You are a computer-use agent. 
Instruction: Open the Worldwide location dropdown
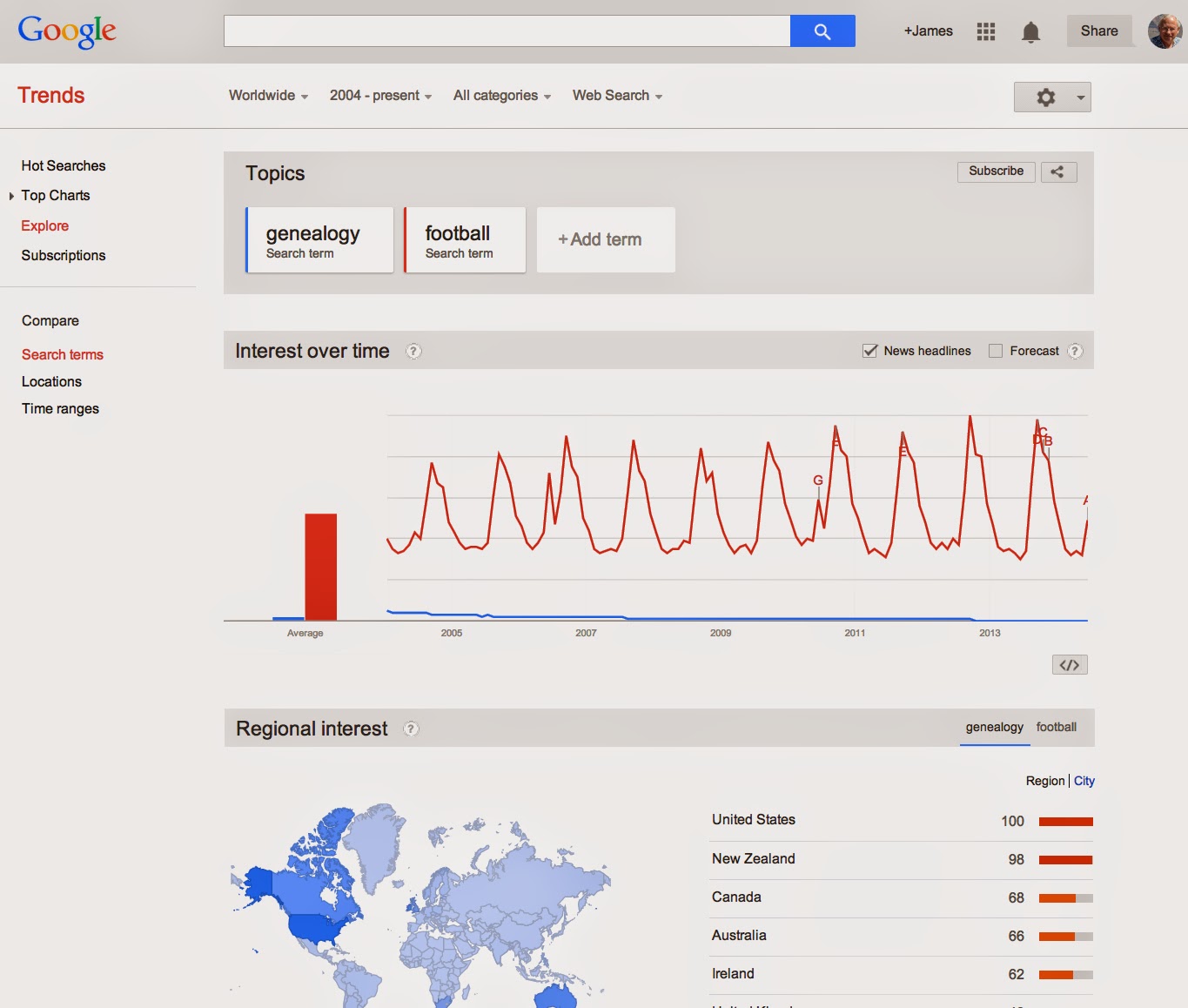coord(268,96)
